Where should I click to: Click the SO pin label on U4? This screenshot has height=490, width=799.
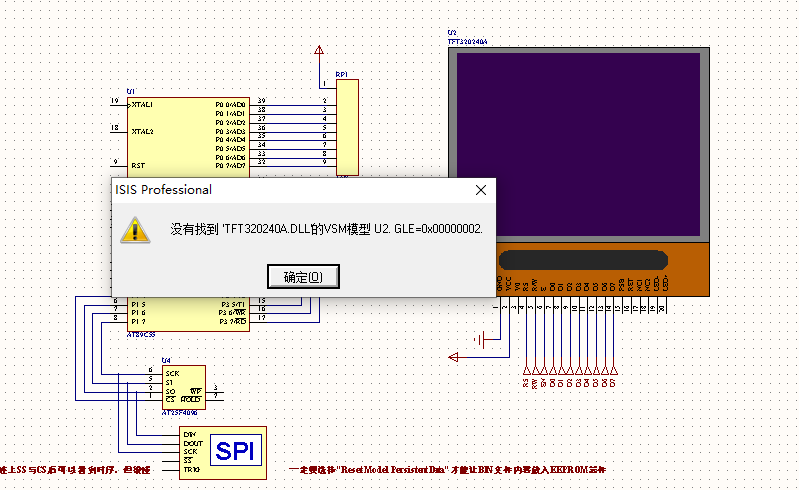pos(170,392)
